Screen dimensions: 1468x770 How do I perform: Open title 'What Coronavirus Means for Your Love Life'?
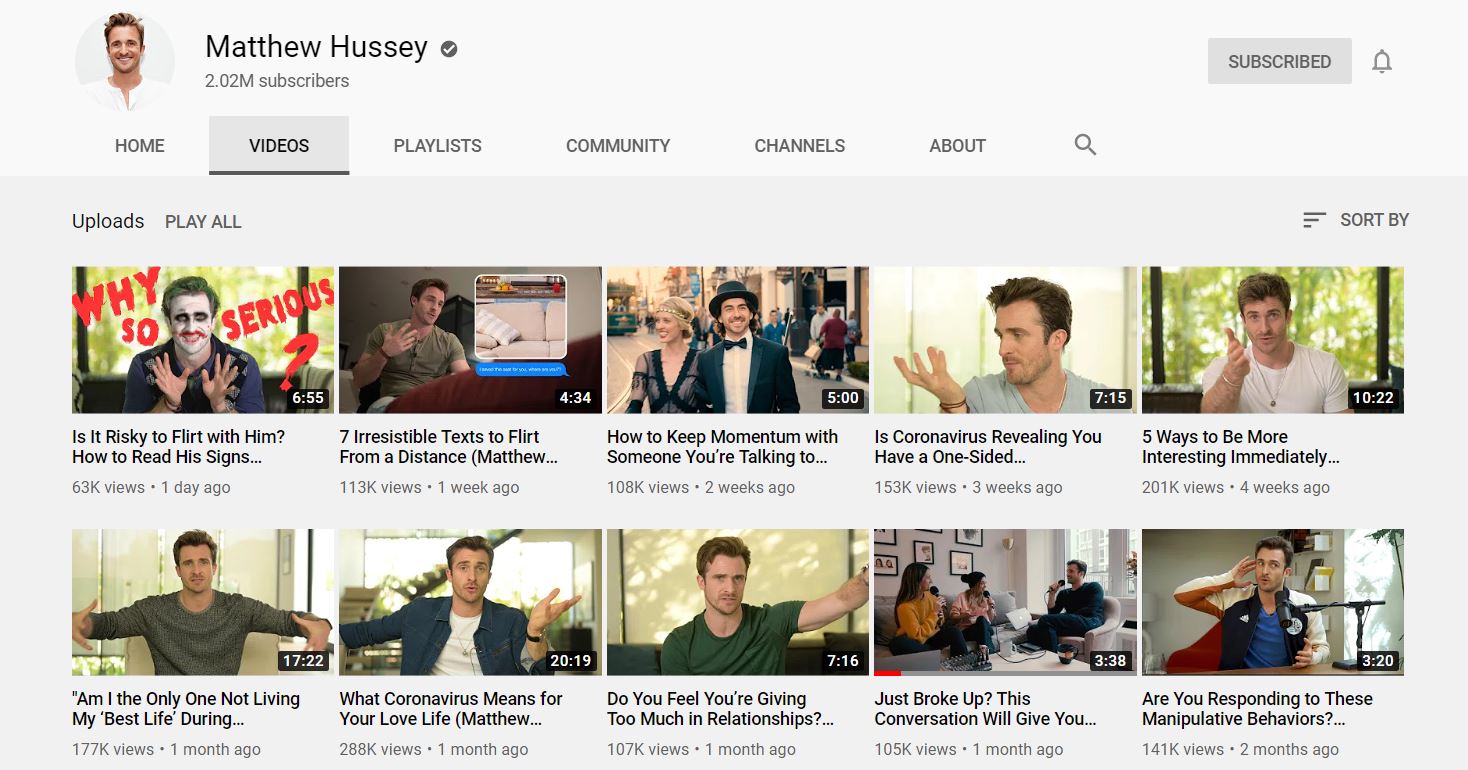tap(451, 709)
